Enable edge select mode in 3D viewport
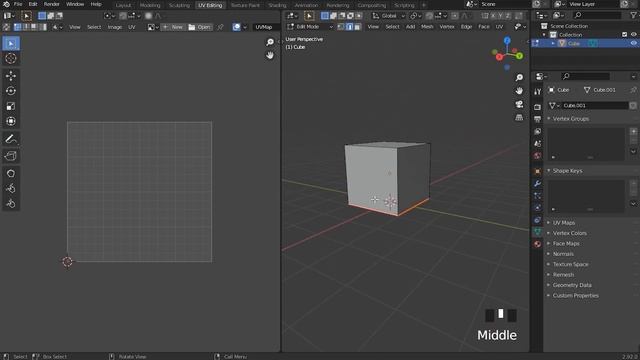Viewport: 640px width, 360px height. (349, 27)
